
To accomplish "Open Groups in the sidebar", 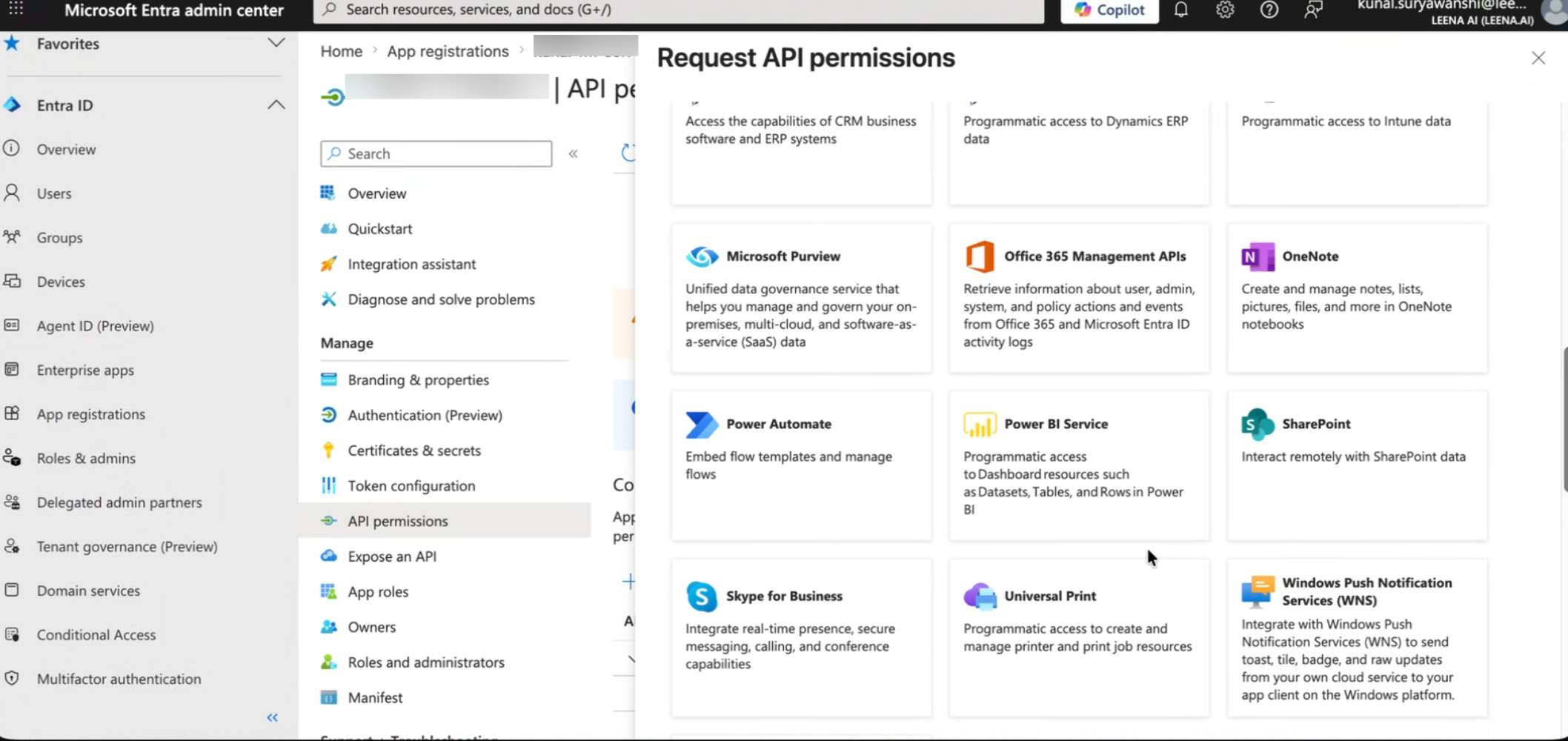I will coord(59,237).
